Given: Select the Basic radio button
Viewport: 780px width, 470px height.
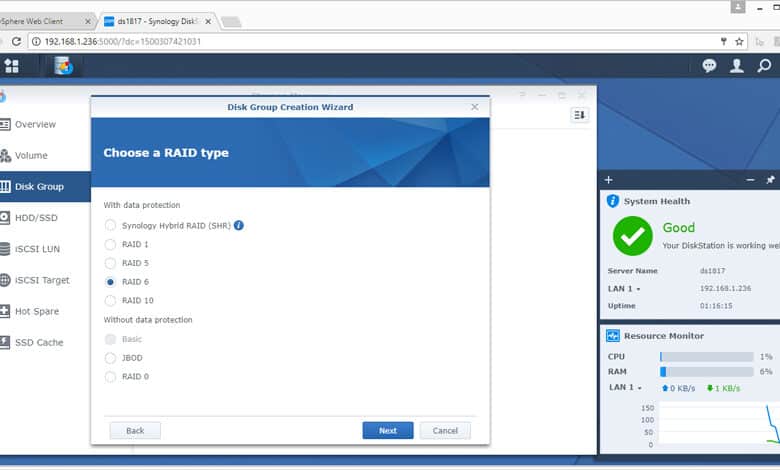Looking at the screenshot, I should (x=110, y=339).
